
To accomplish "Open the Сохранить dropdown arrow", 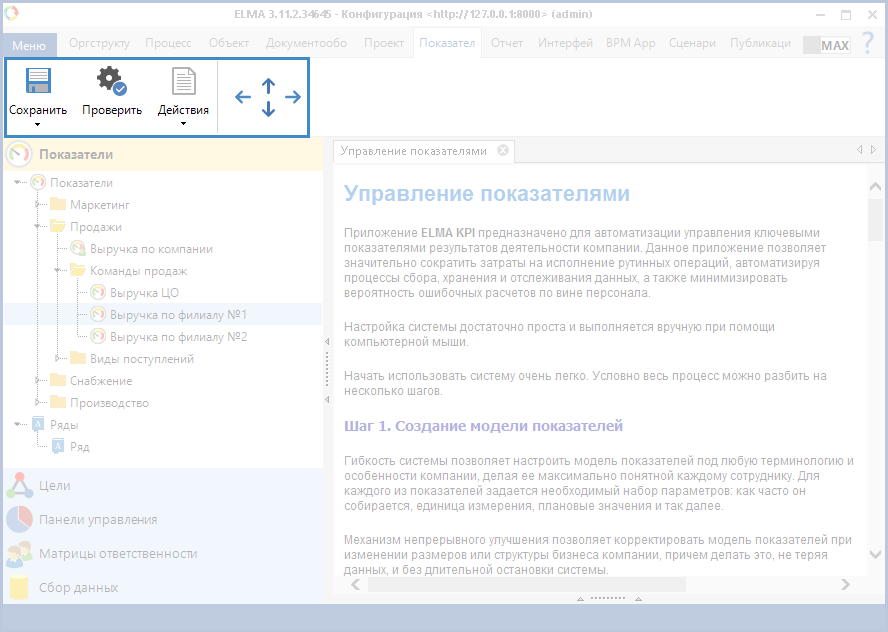I will [38, 125].
